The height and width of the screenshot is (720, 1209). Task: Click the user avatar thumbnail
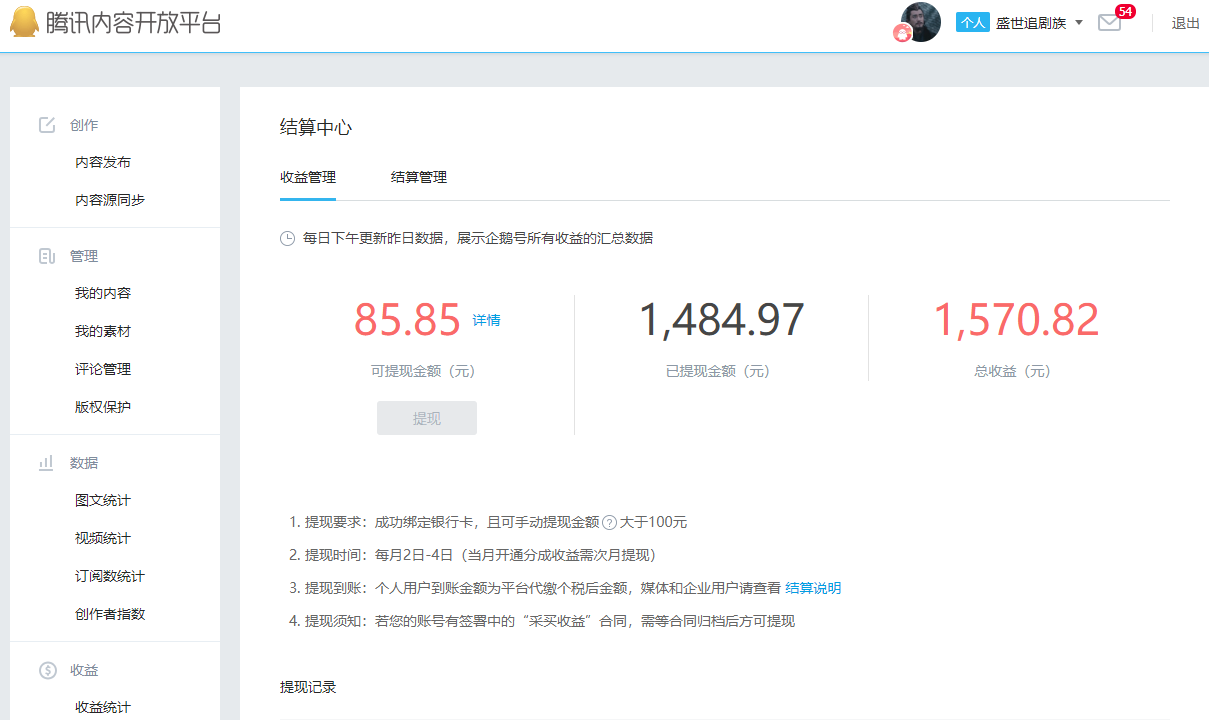pos(920,22)
